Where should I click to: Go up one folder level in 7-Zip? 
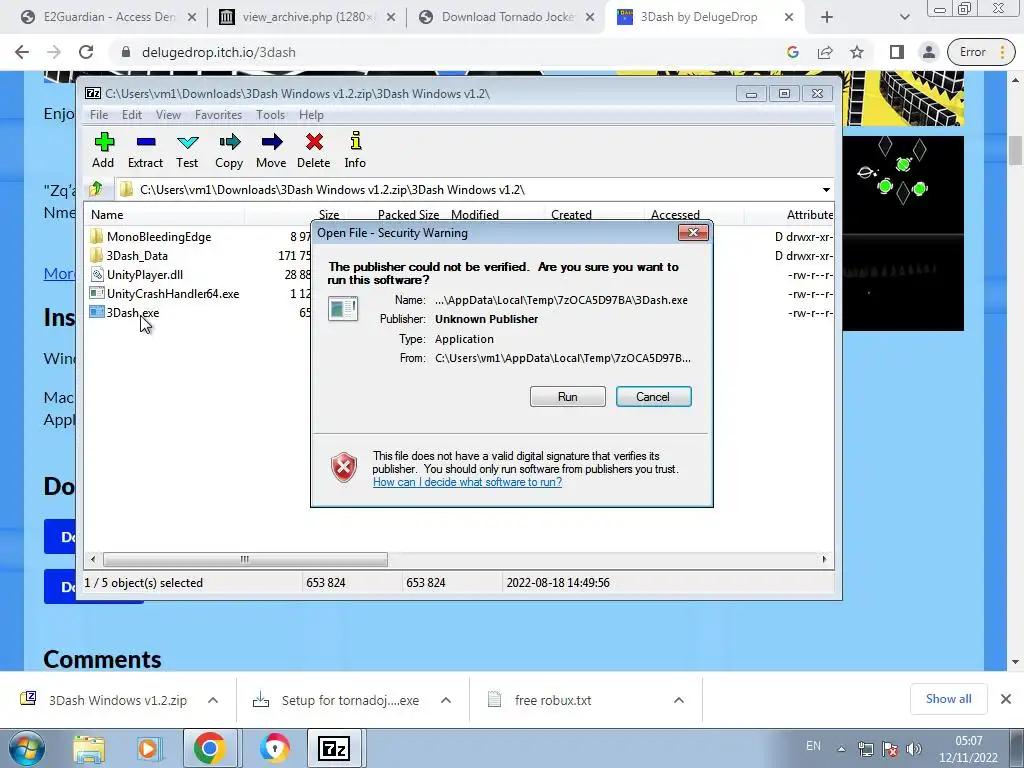[96, 189]
